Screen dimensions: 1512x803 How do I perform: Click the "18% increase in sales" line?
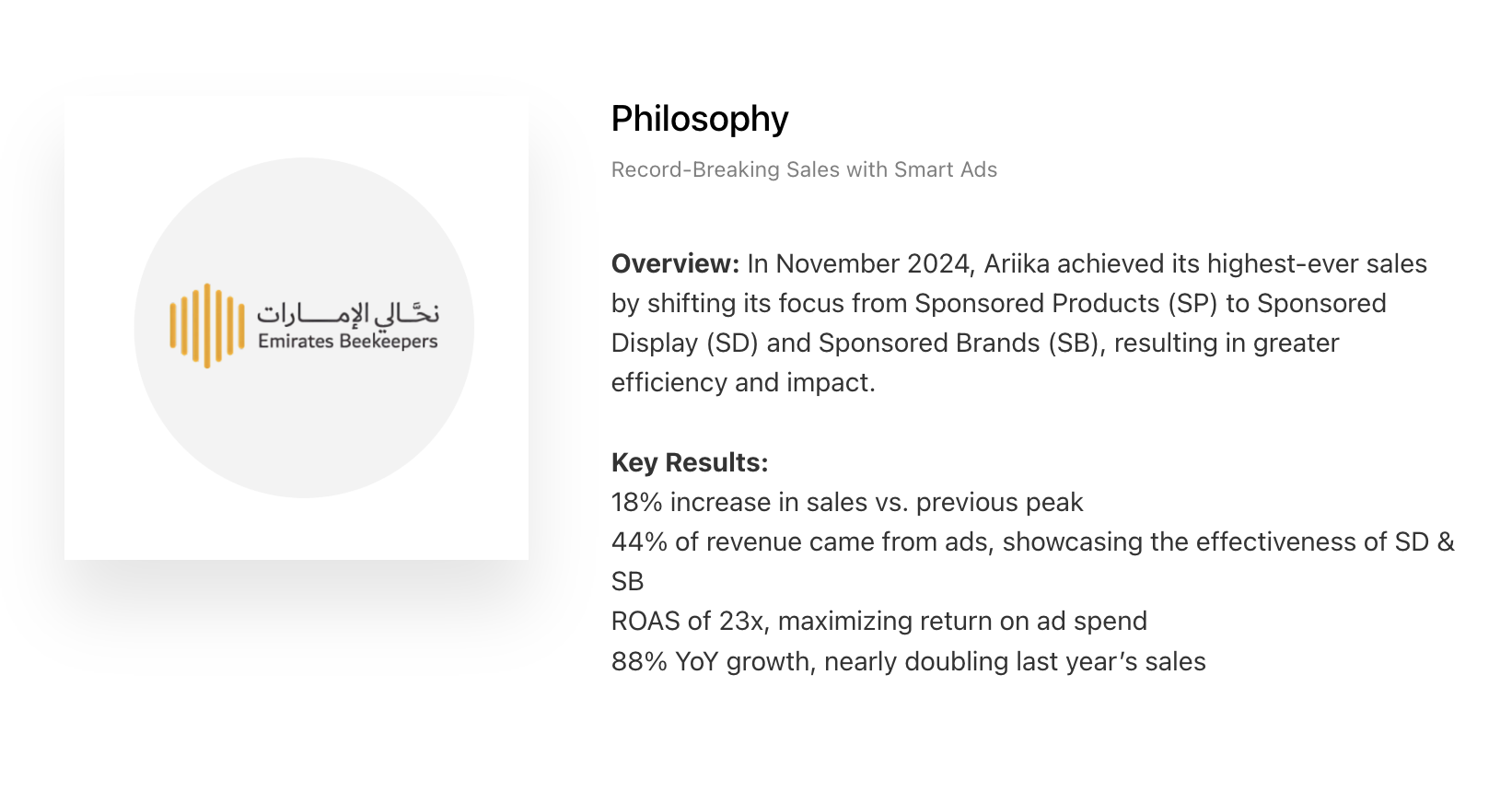pos(847,502)
